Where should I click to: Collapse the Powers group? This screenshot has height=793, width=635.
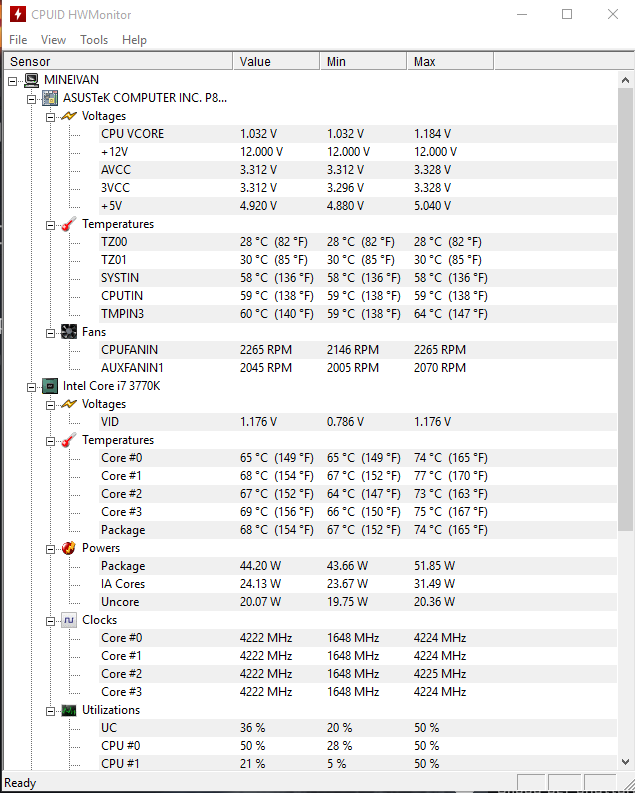[50, 549]
